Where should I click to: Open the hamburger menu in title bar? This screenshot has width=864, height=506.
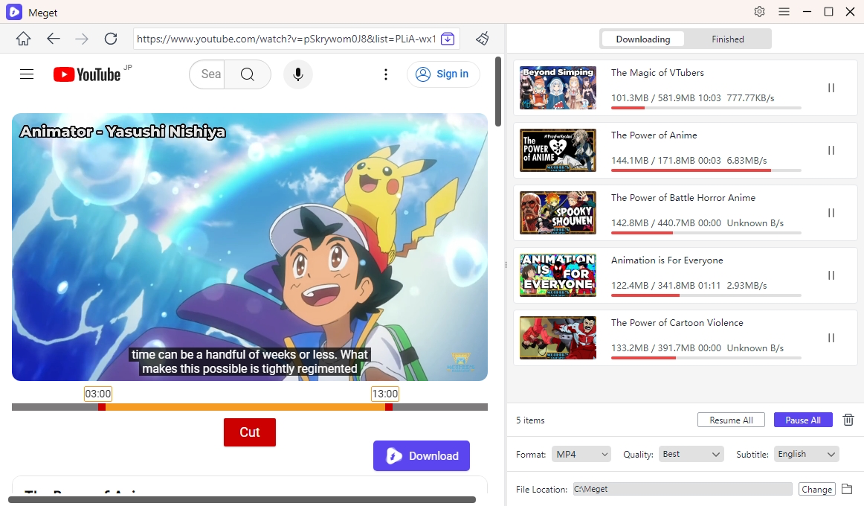point(784,12)
